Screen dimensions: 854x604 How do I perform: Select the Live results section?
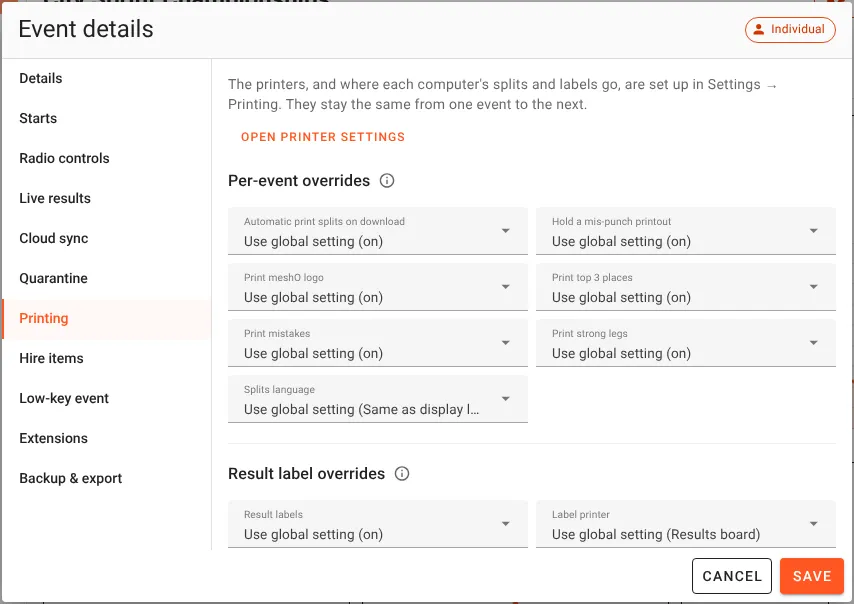click(x=107, y=198)
